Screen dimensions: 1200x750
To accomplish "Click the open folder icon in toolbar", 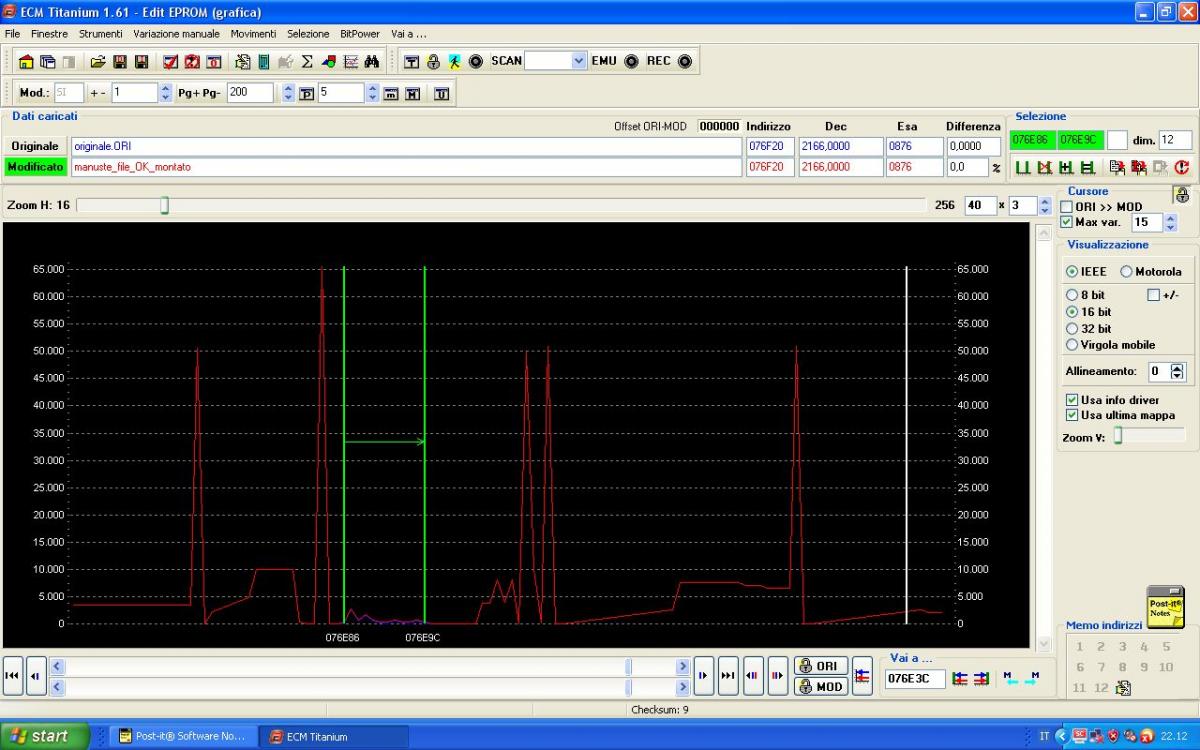I will (x=98, y=61).
